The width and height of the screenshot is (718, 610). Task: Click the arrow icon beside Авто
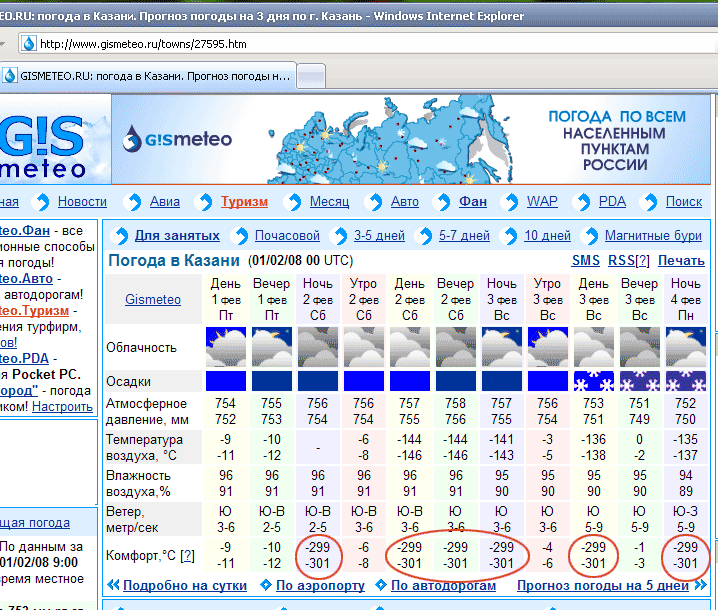tap(375, 202)
